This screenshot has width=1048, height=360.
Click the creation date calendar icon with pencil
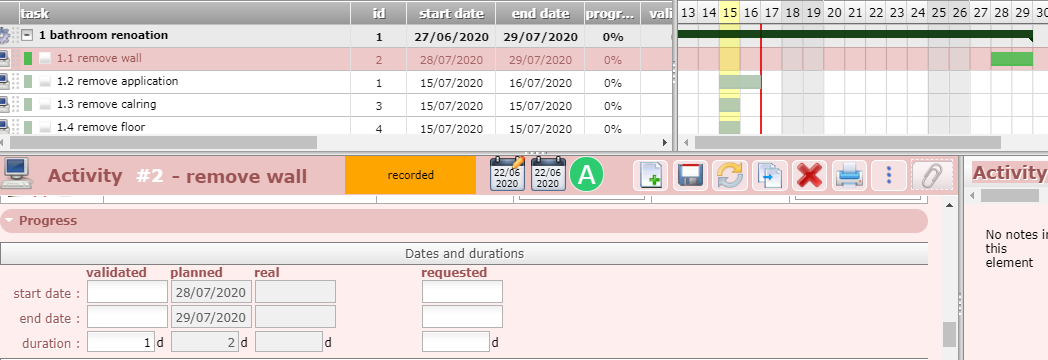pos(508,174)
